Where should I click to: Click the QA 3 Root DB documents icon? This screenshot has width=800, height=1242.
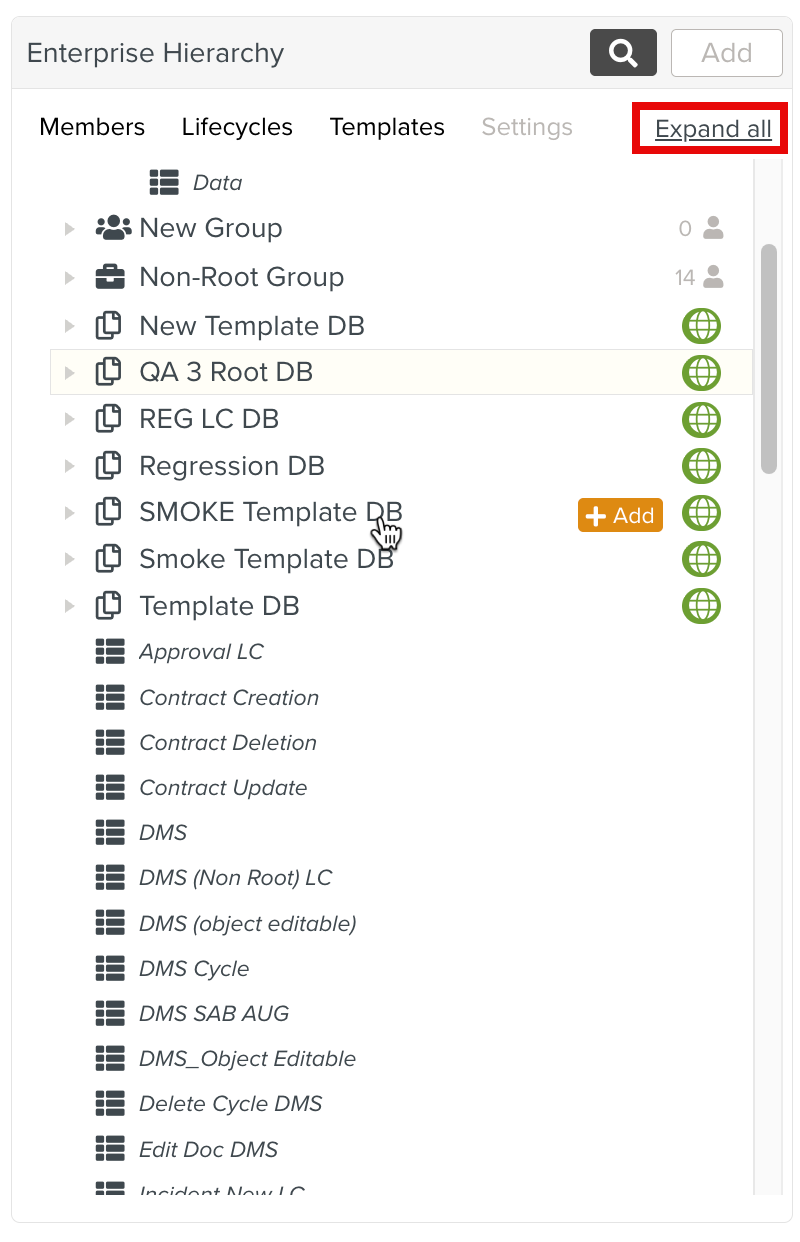(x=108, y=372)
